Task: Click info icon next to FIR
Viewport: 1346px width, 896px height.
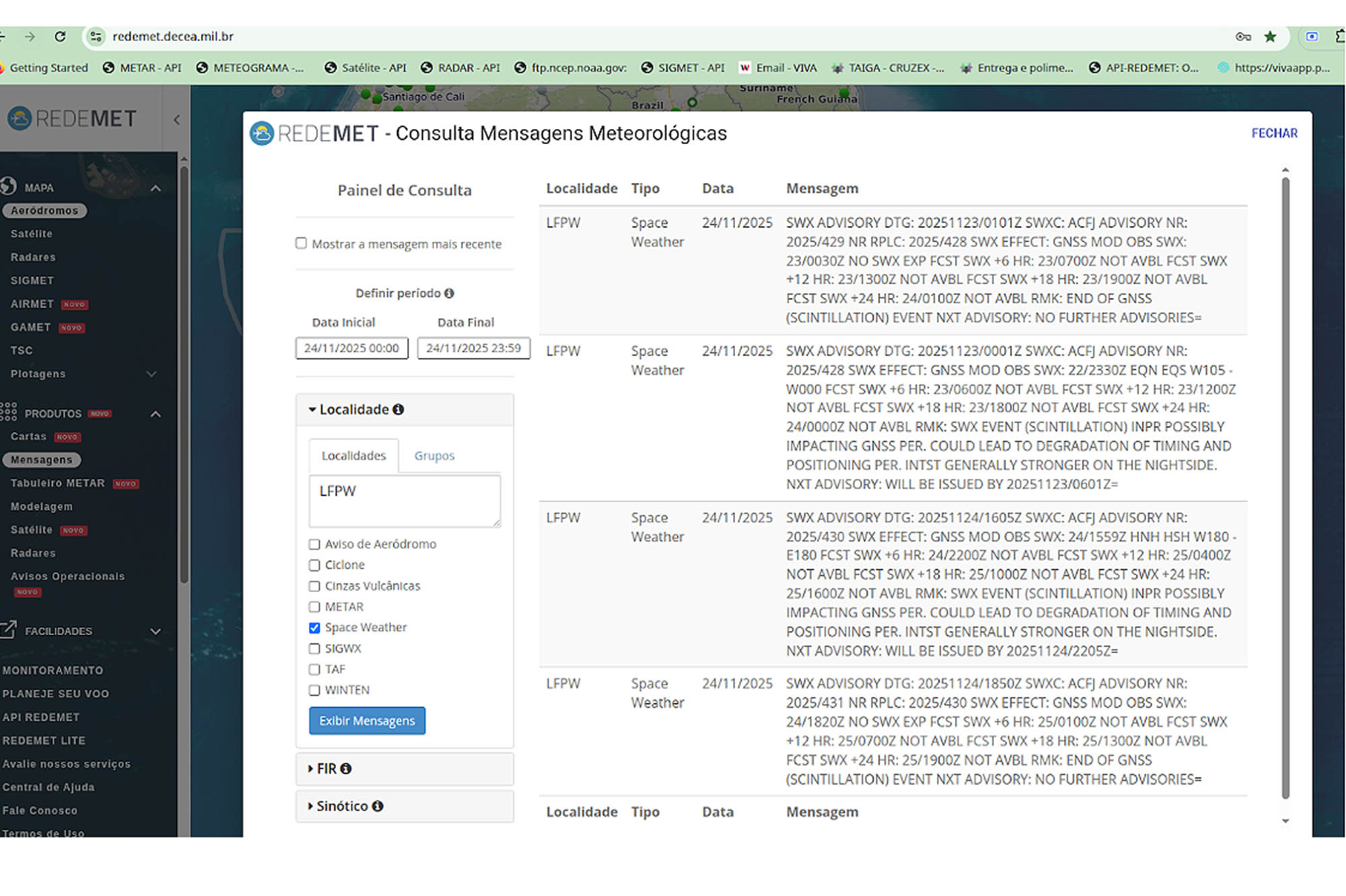Action: pos(346,768)
